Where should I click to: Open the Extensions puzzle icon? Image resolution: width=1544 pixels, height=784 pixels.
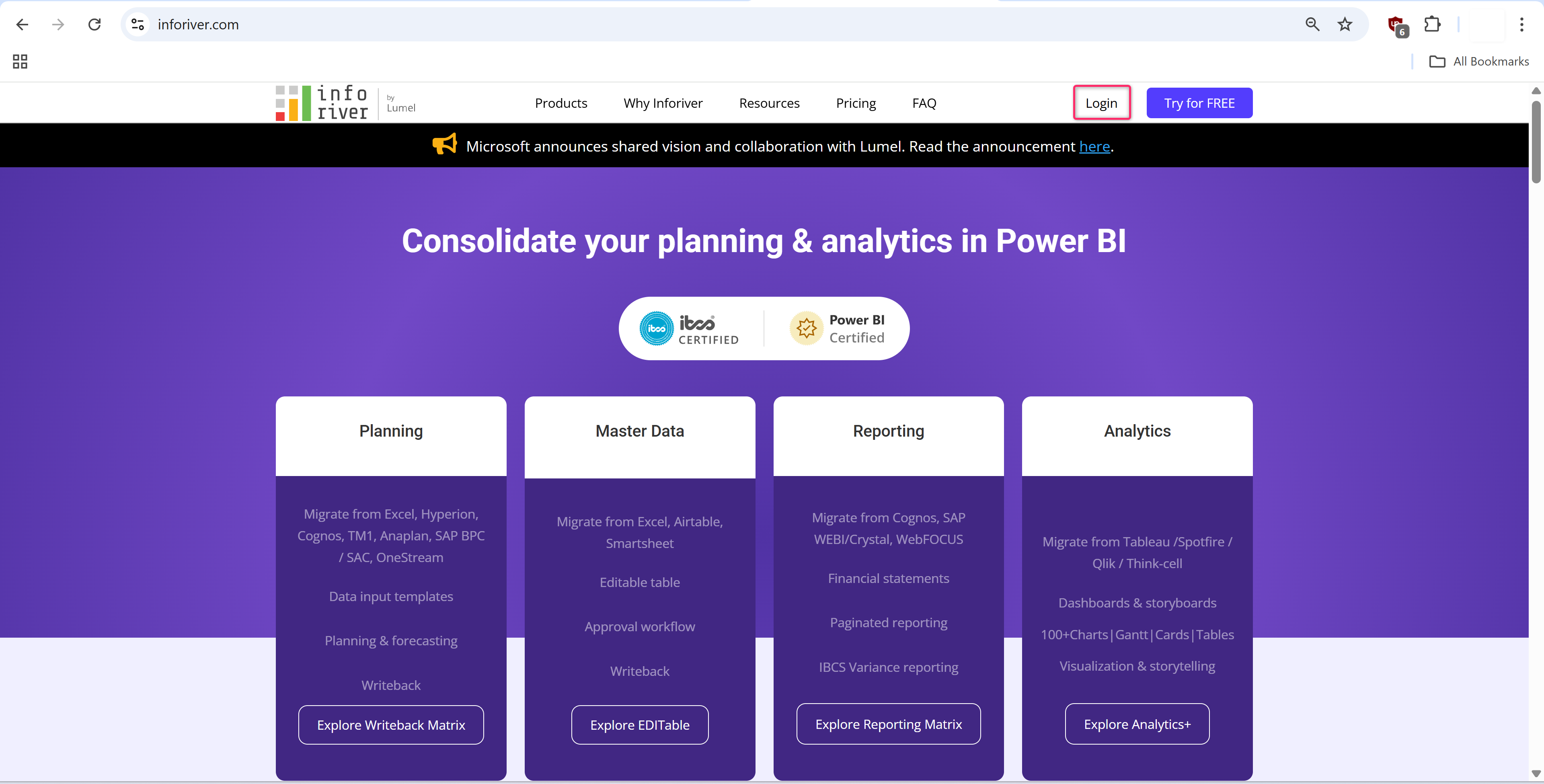pyautogui.click(x=1432, y=25)
